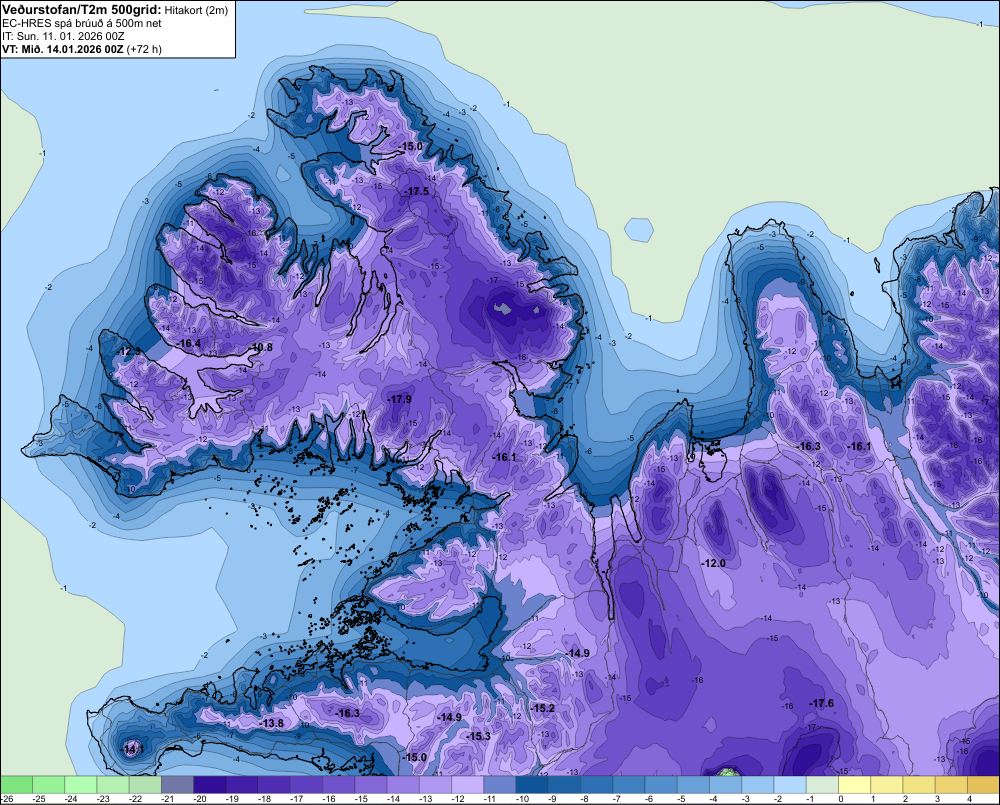Screen dimensions: 1000x805
Task: Click the bold -17.5 temperature label
Action: (416, 191)
